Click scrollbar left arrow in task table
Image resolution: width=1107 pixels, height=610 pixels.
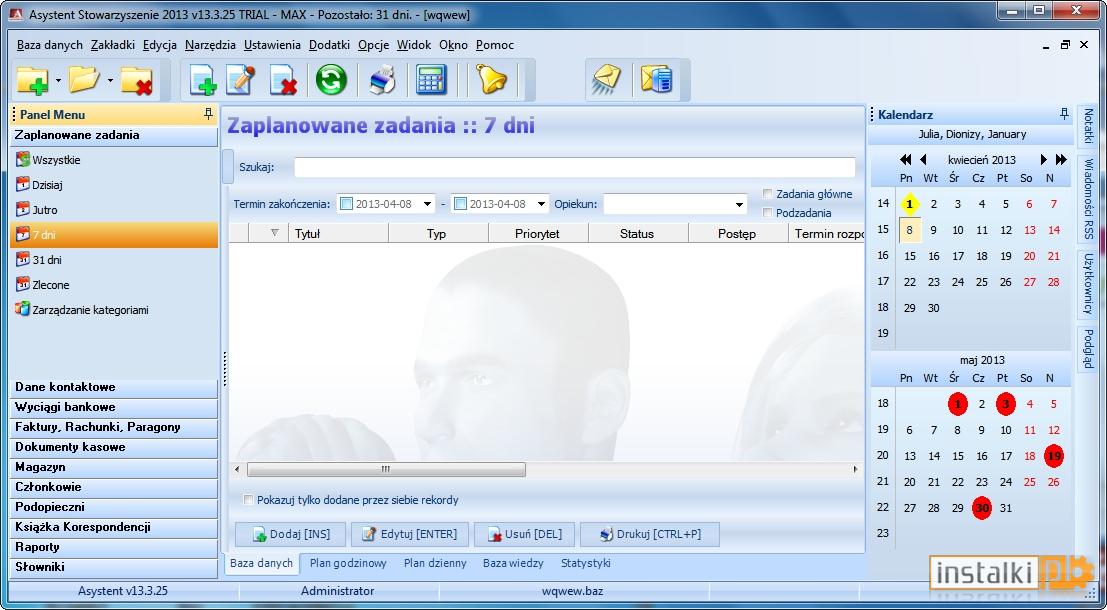click(237, 470)
